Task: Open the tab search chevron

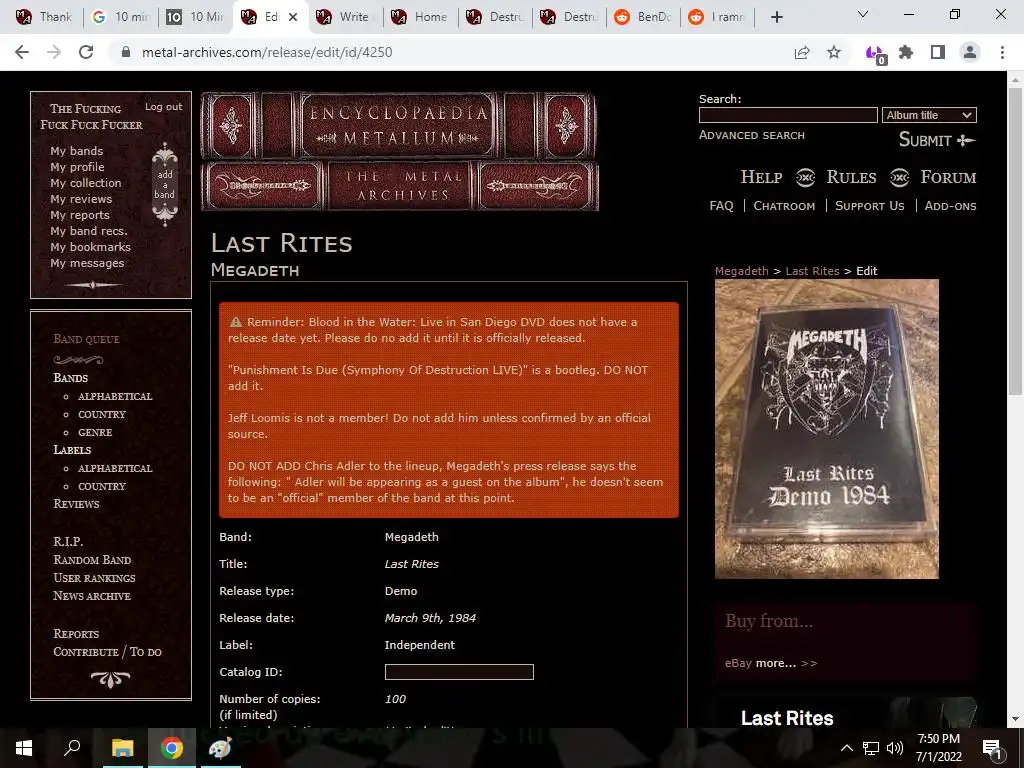Action: pos(863,14)
